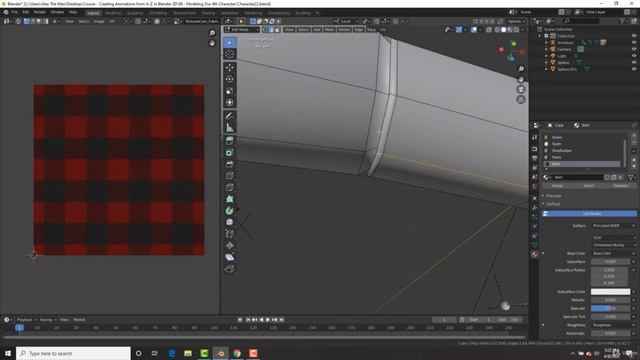Select the Extrude Region tool
The height and width of the screenshot is (360, 640).
[x=230, y=141]
